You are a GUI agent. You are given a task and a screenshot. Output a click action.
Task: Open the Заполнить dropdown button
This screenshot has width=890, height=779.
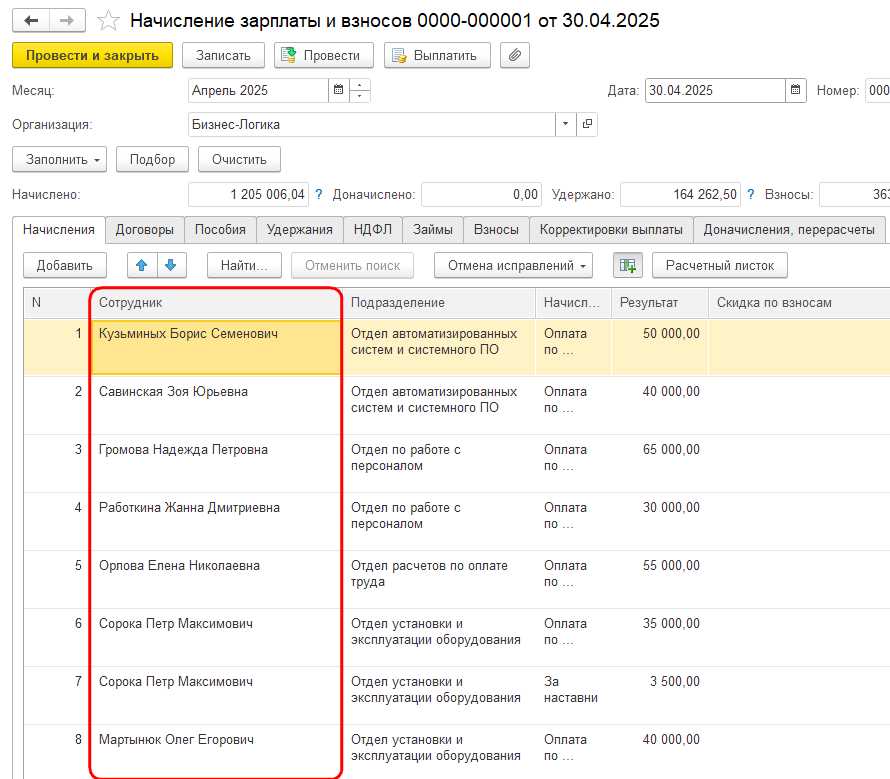point(60,160)
